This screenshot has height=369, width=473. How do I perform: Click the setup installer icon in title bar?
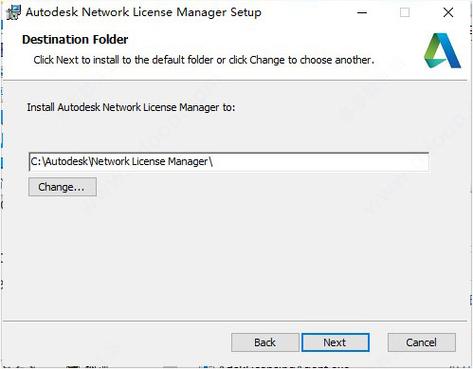13,13
